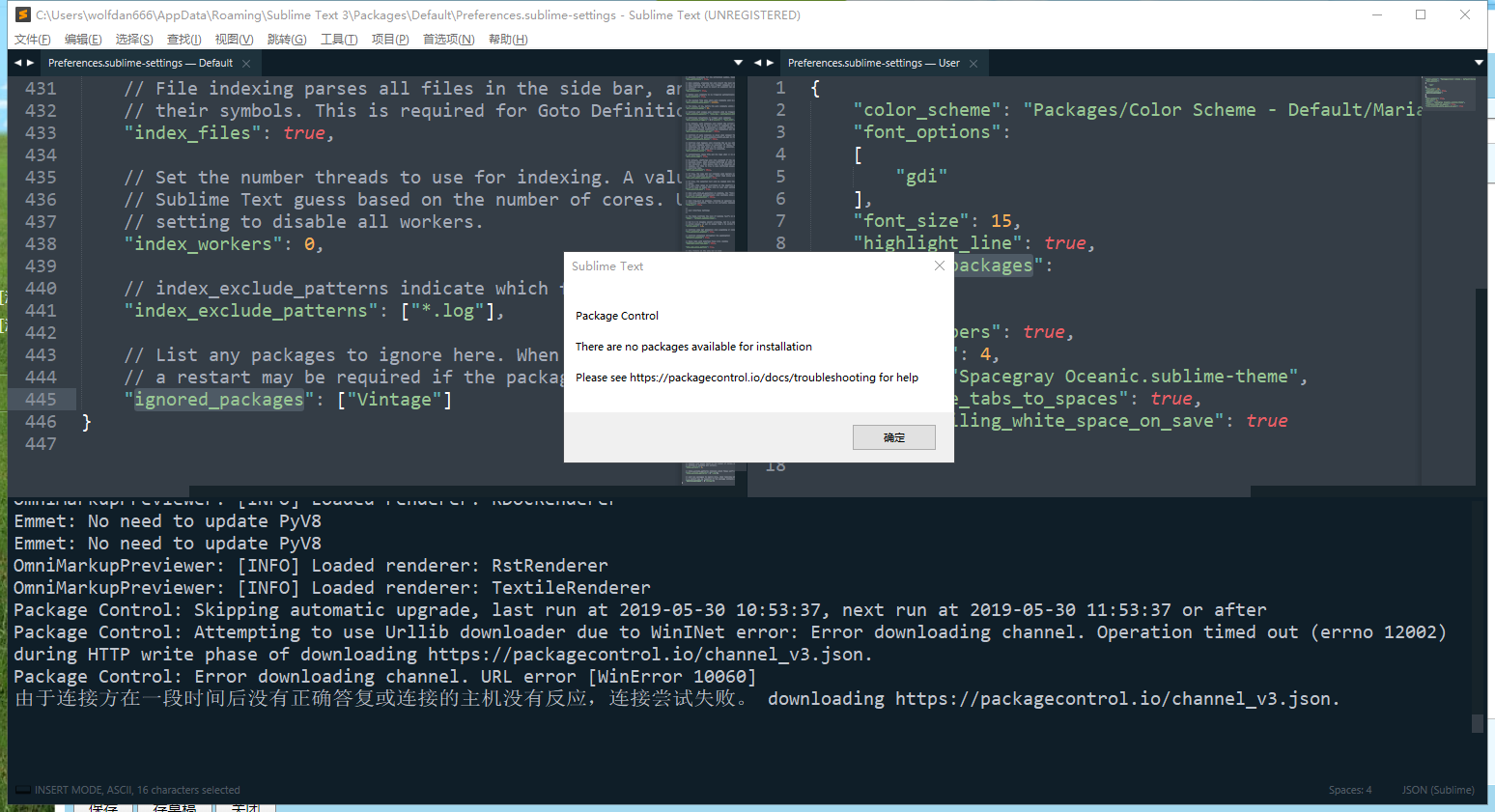Image resolution: width=1495 pixels, height=812 pixels.
Task: Click 确定 button in Package Control dialog
Action: [894, 437]
